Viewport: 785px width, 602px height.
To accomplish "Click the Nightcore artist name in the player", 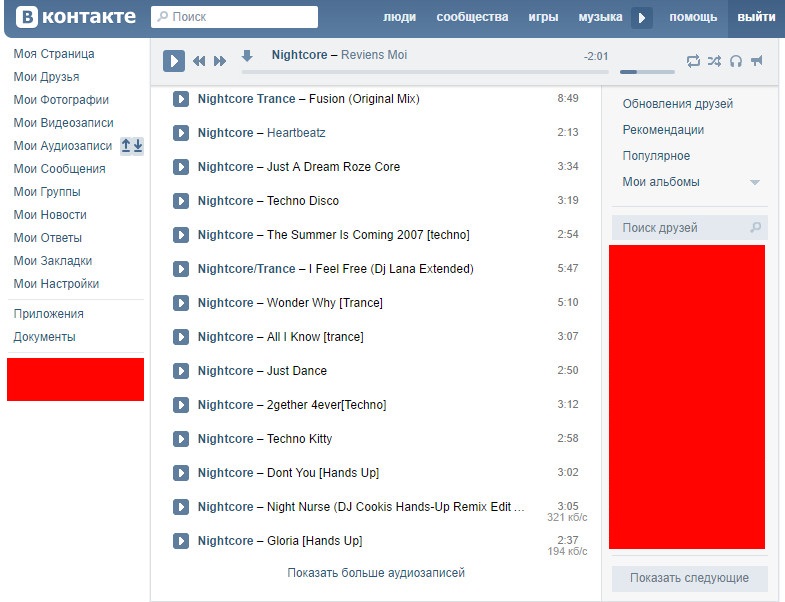I will (x=299, y=55).
